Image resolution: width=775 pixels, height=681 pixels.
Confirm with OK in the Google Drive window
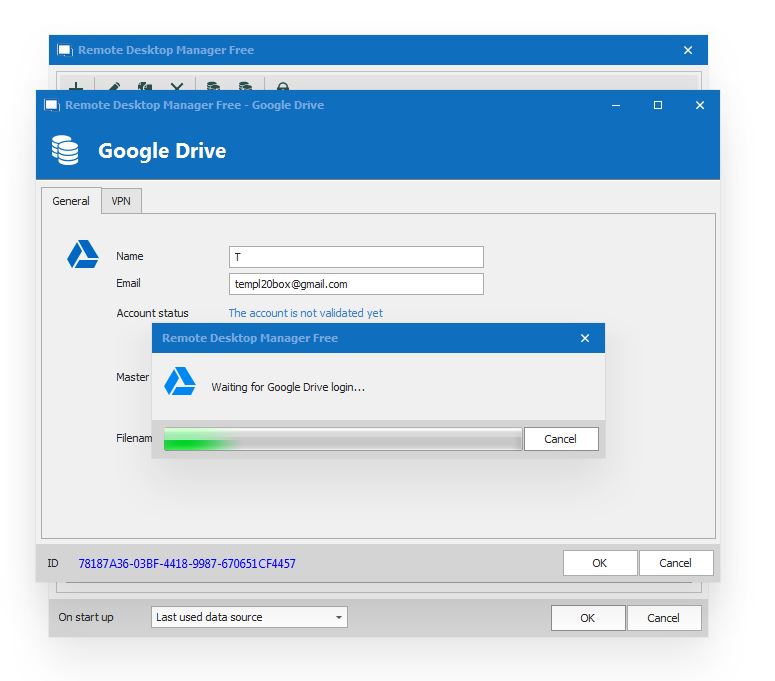(600, 563)
